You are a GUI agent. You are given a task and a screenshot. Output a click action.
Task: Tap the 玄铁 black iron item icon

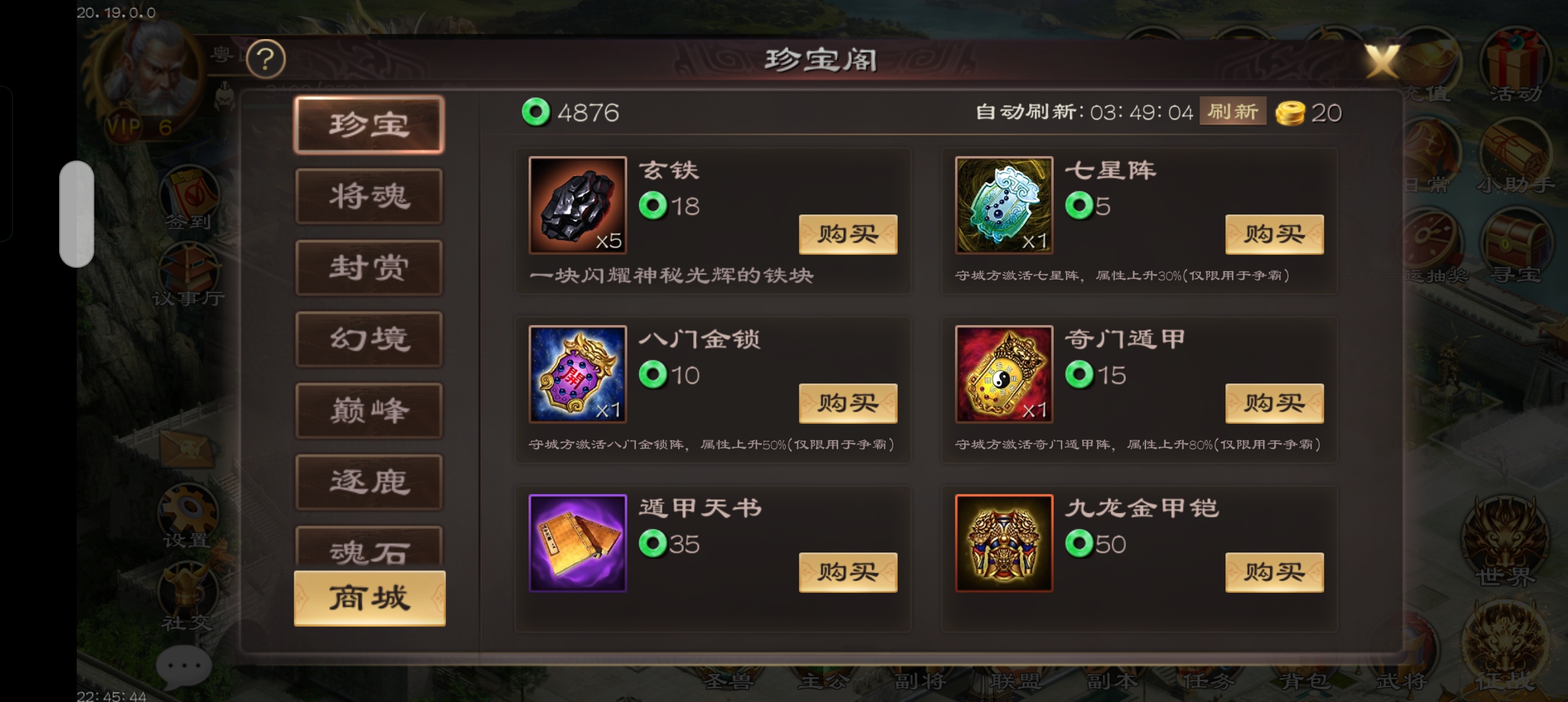[577, 205]
